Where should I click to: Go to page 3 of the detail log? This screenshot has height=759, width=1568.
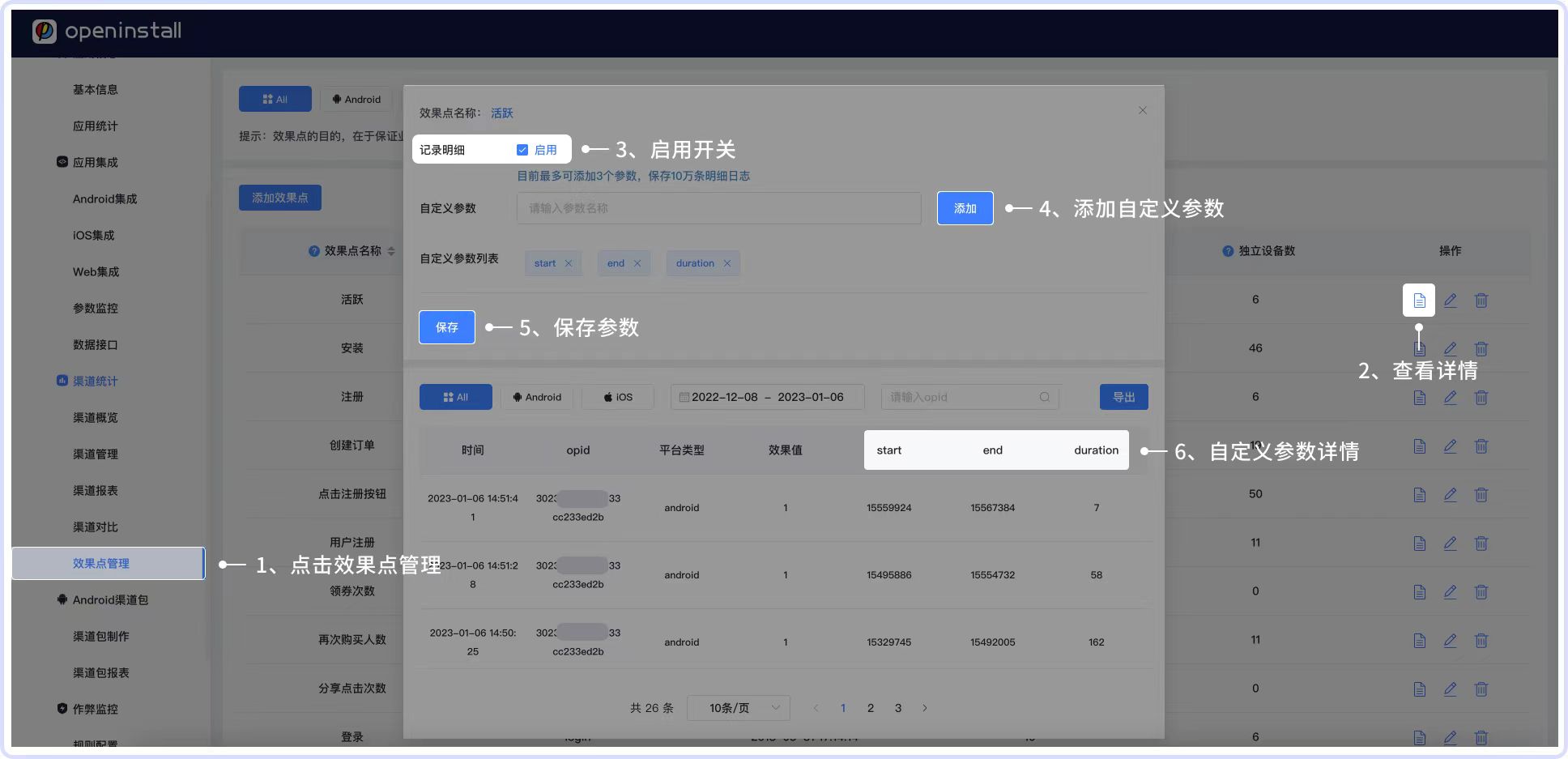898,708
